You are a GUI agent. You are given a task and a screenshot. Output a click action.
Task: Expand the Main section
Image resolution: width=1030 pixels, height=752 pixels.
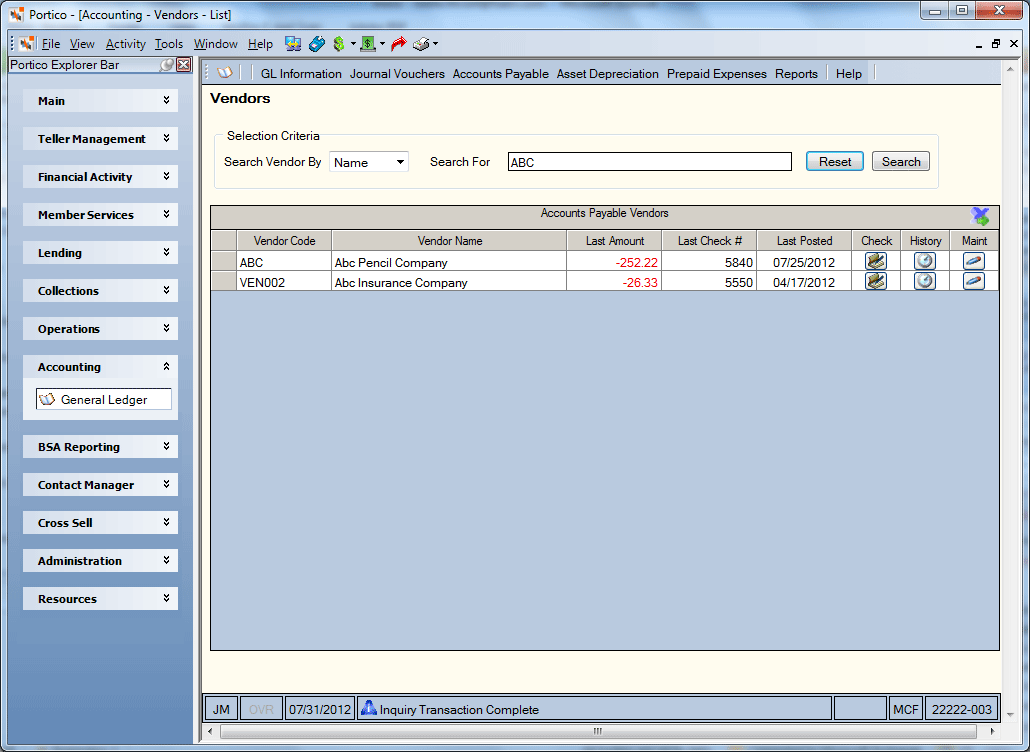coord(101,100)
